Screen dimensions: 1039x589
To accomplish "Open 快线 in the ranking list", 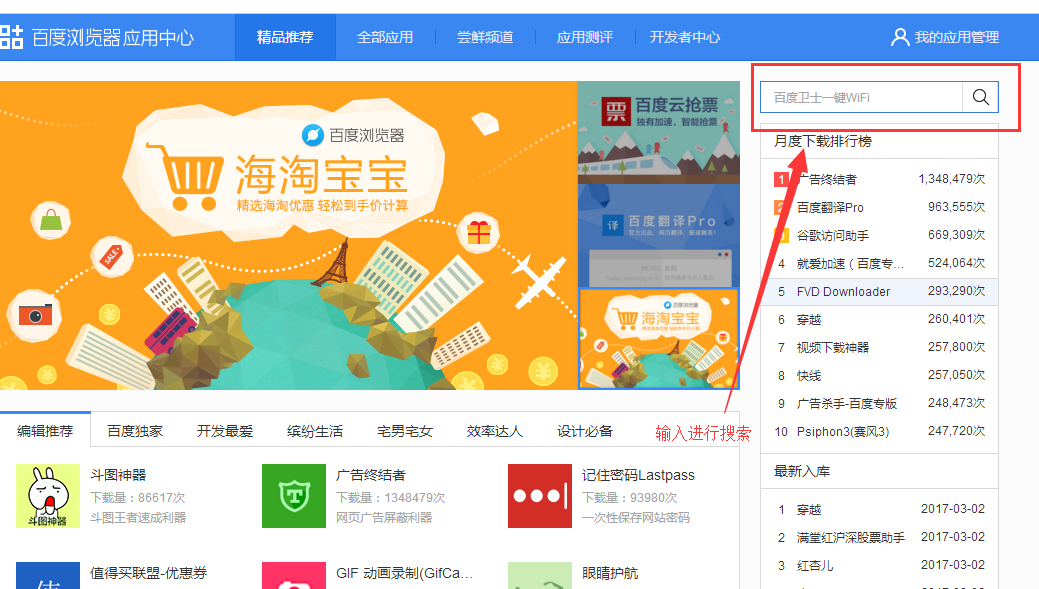I will click(x=809, y=376).
